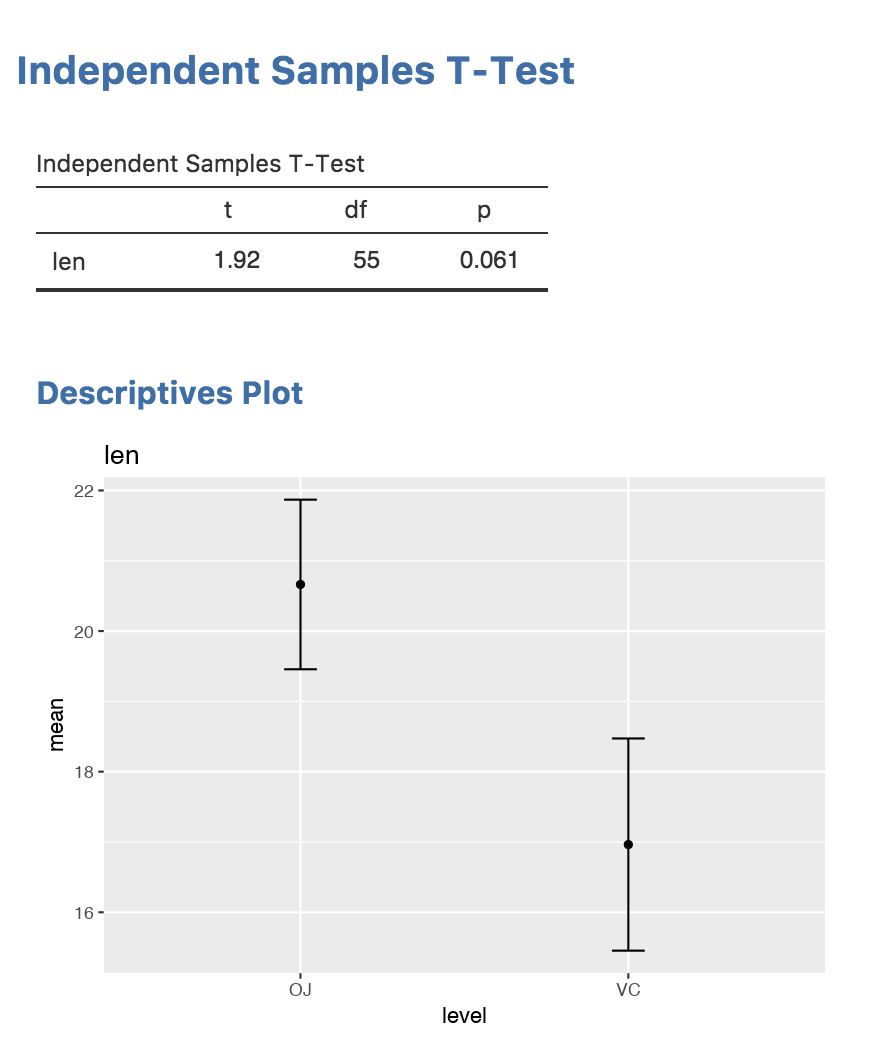This screenshot has width=882, height=1052.
Task: Select the Descriptives Plot heading
Action: 170,393
